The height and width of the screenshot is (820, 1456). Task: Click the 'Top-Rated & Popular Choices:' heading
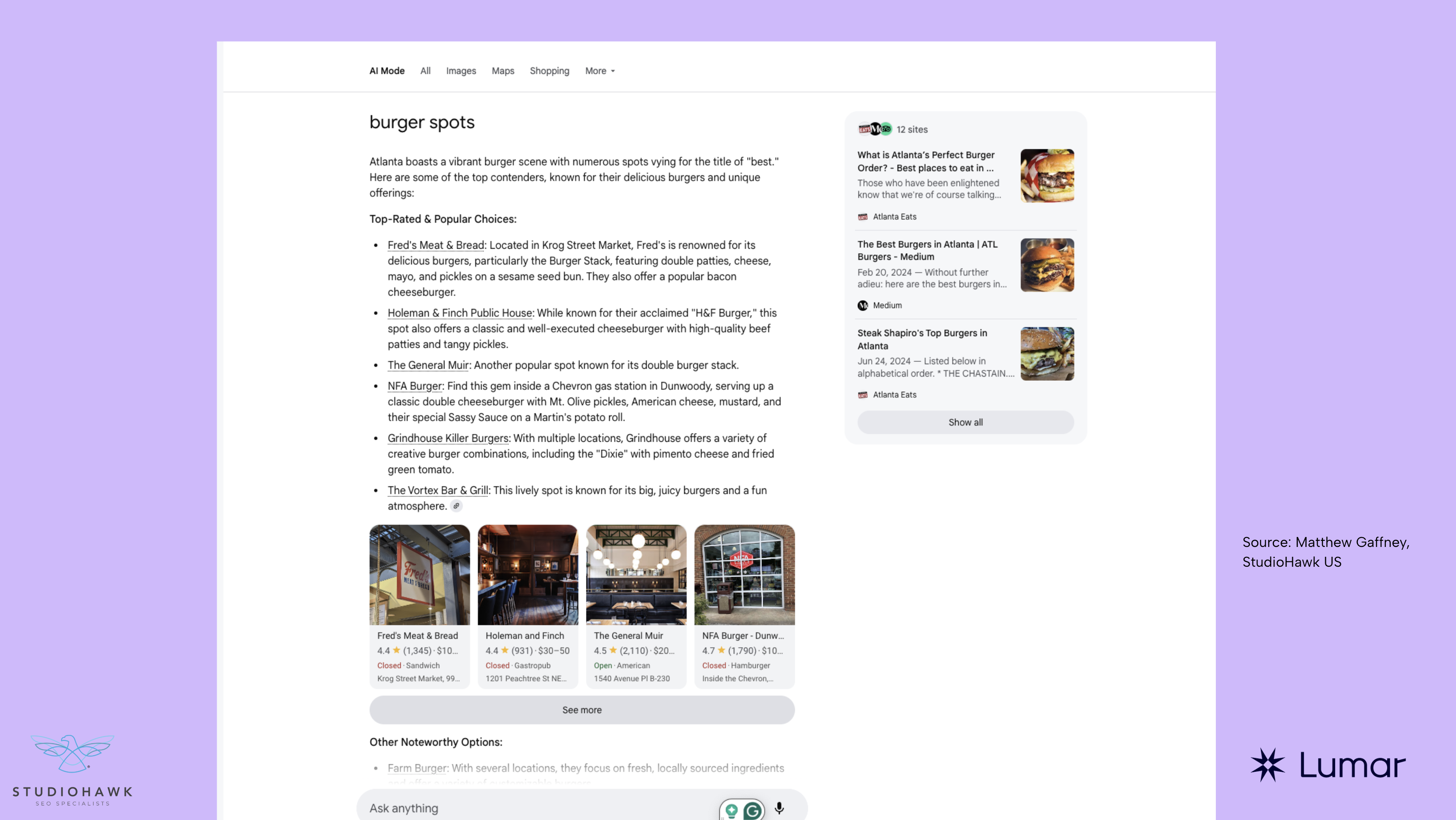442,219
